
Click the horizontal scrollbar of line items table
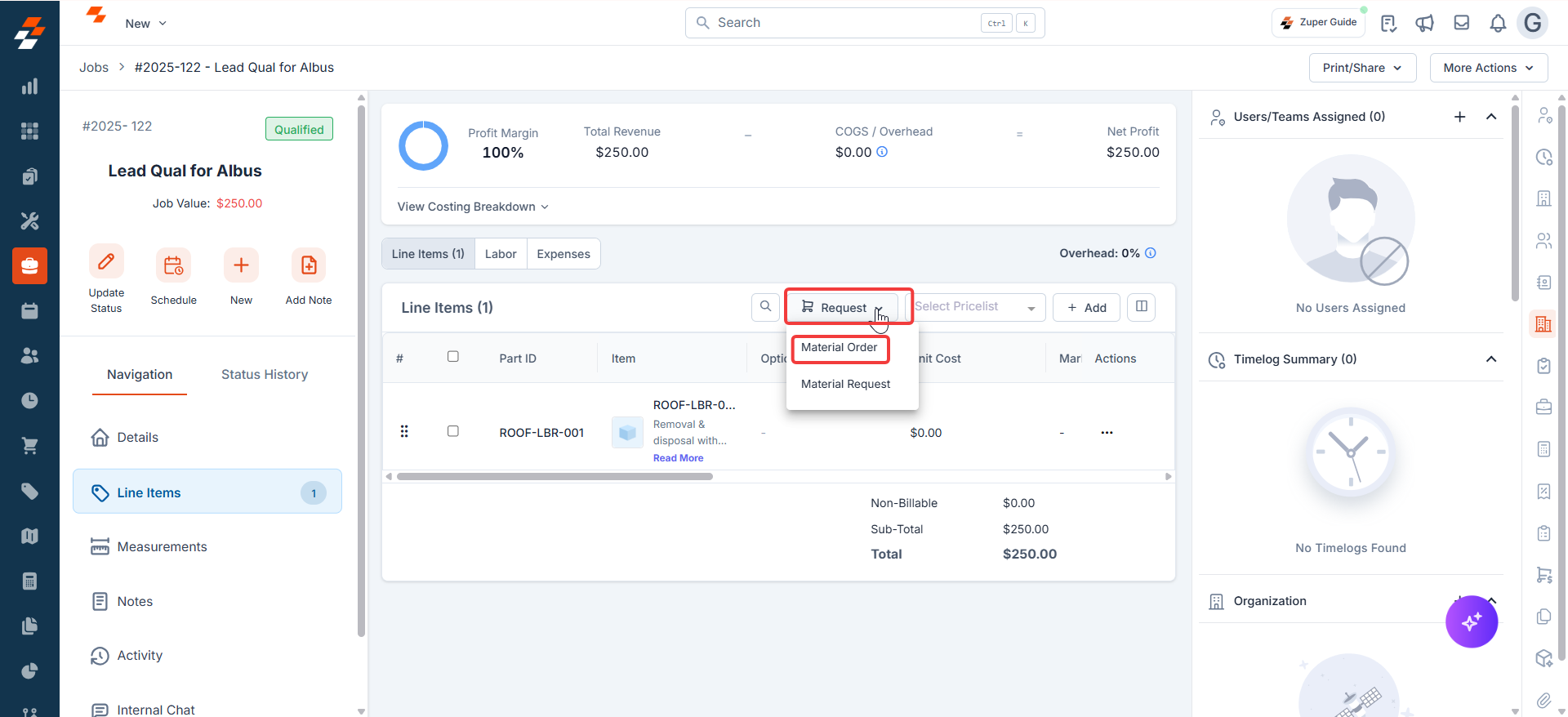pos(555,476)
